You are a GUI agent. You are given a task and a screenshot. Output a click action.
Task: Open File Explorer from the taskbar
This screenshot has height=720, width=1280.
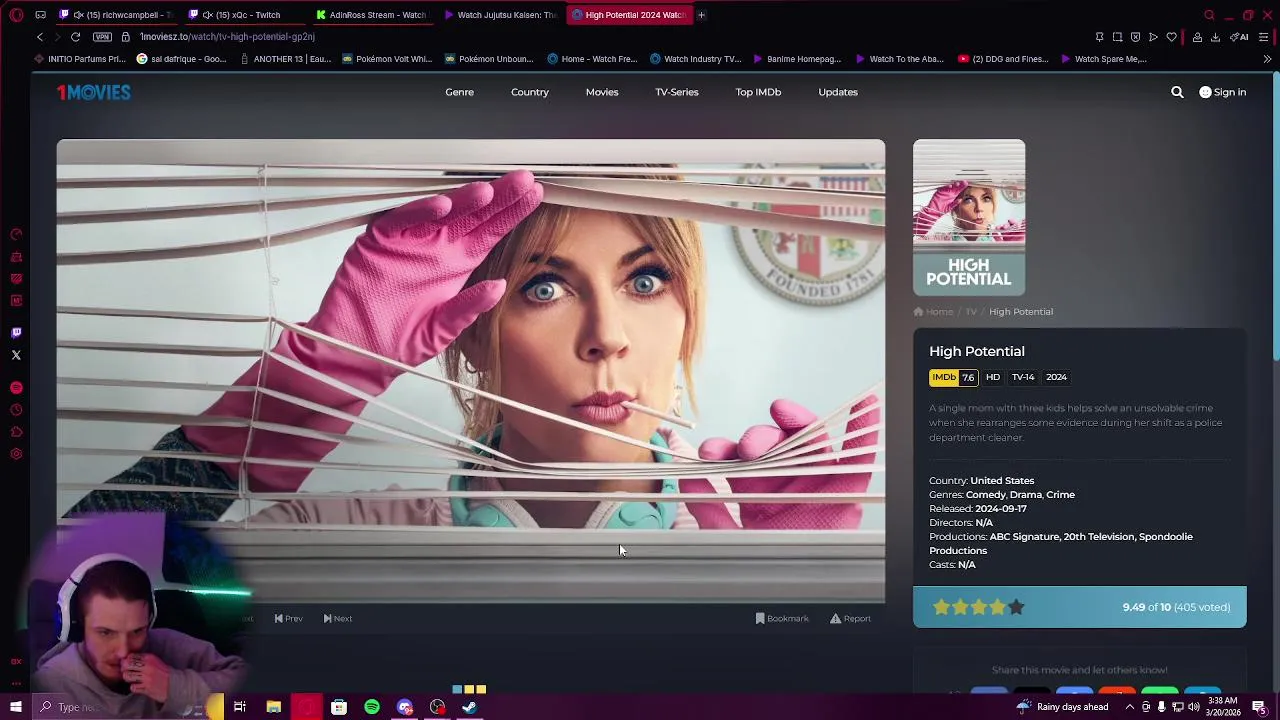point(273,707)
